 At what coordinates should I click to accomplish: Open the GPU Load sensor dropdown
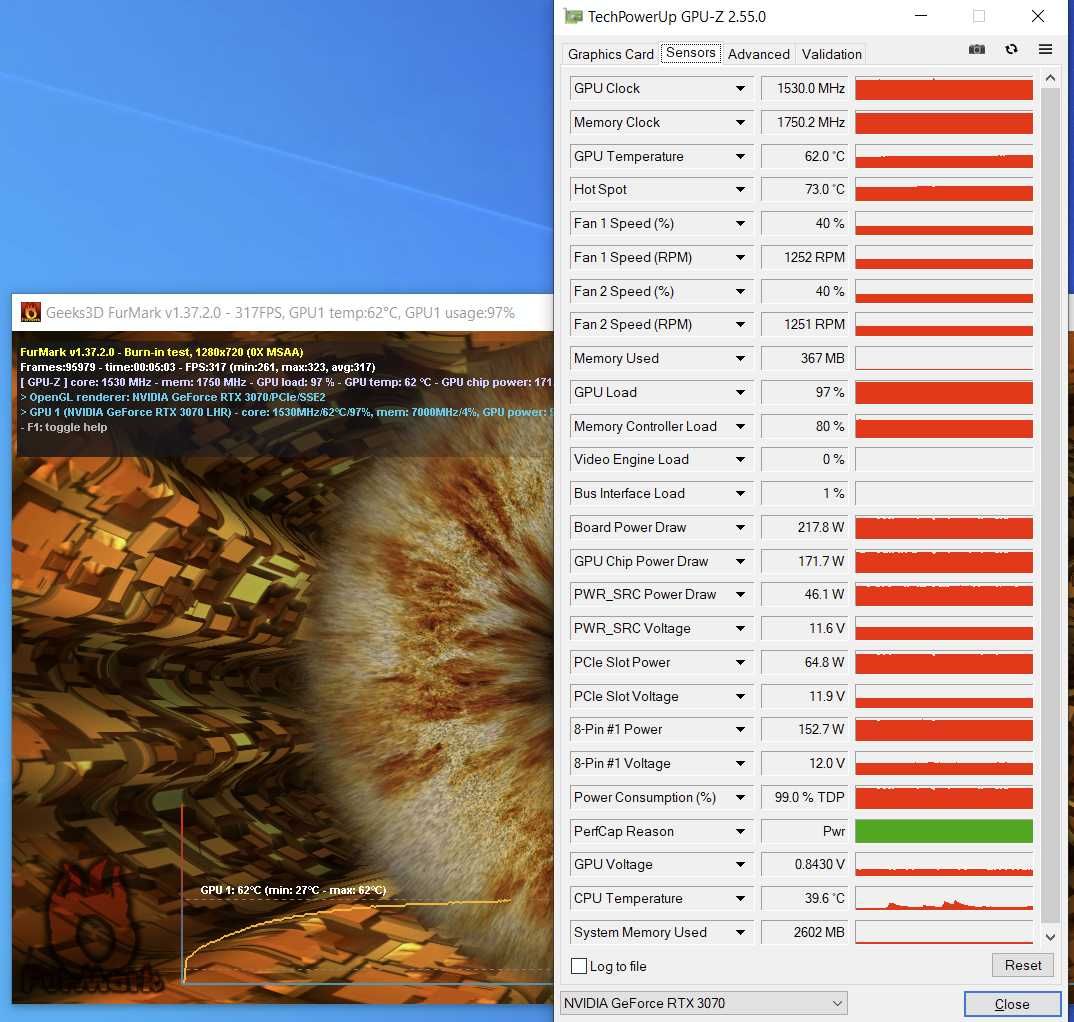pos(740,392)
